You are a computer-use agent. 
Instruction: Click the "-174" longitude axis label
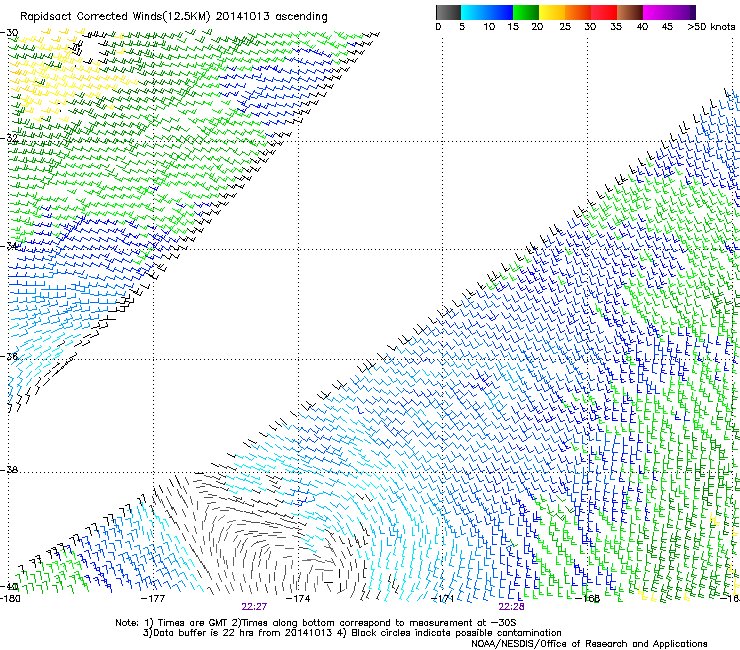click(x=298, y=599)
